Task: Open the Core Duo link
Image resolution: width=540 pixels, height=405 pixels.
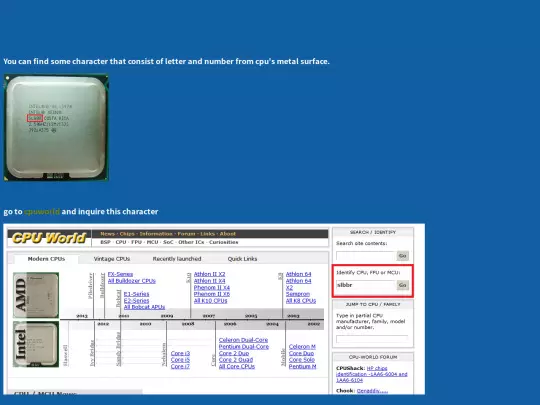Action: coord(301,353)
